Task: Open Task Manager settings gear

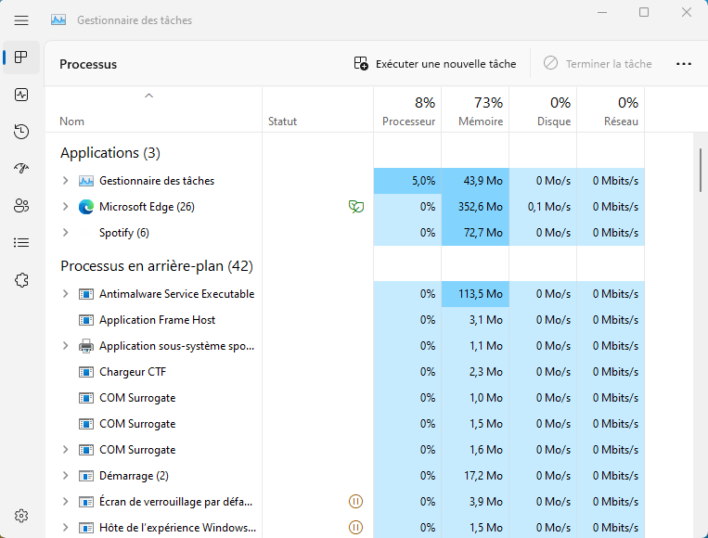Action: click(x=21, y=516)
